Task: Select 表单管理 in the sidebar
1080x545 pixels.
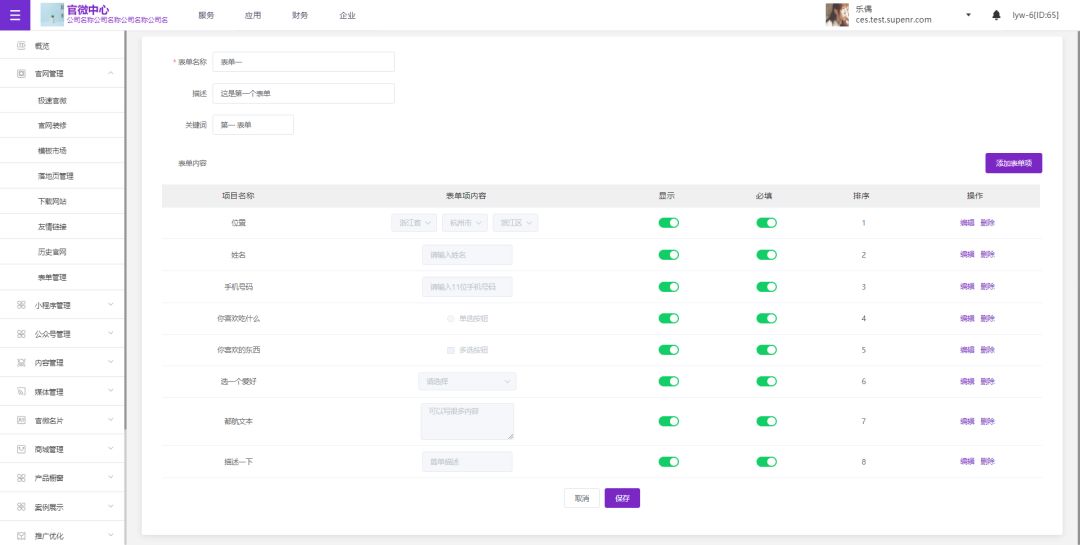Action: pyautogui.click(x=52, y=277)
